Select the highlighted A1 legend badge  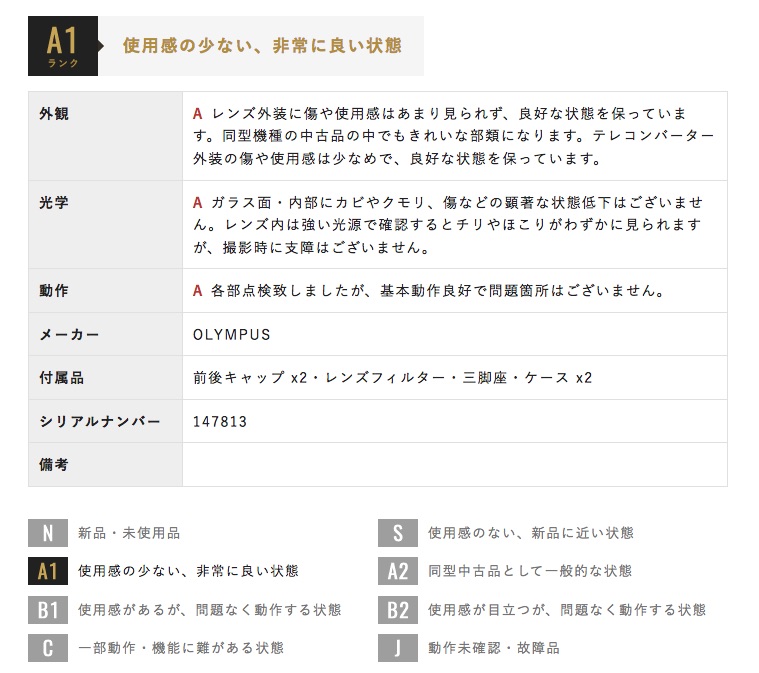point(48,571)
